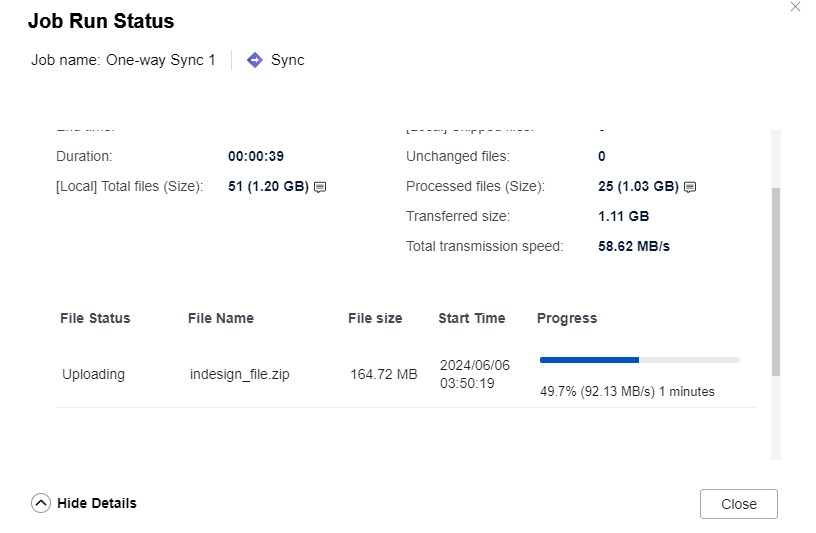Sort by File Name column header

point(221,318)
